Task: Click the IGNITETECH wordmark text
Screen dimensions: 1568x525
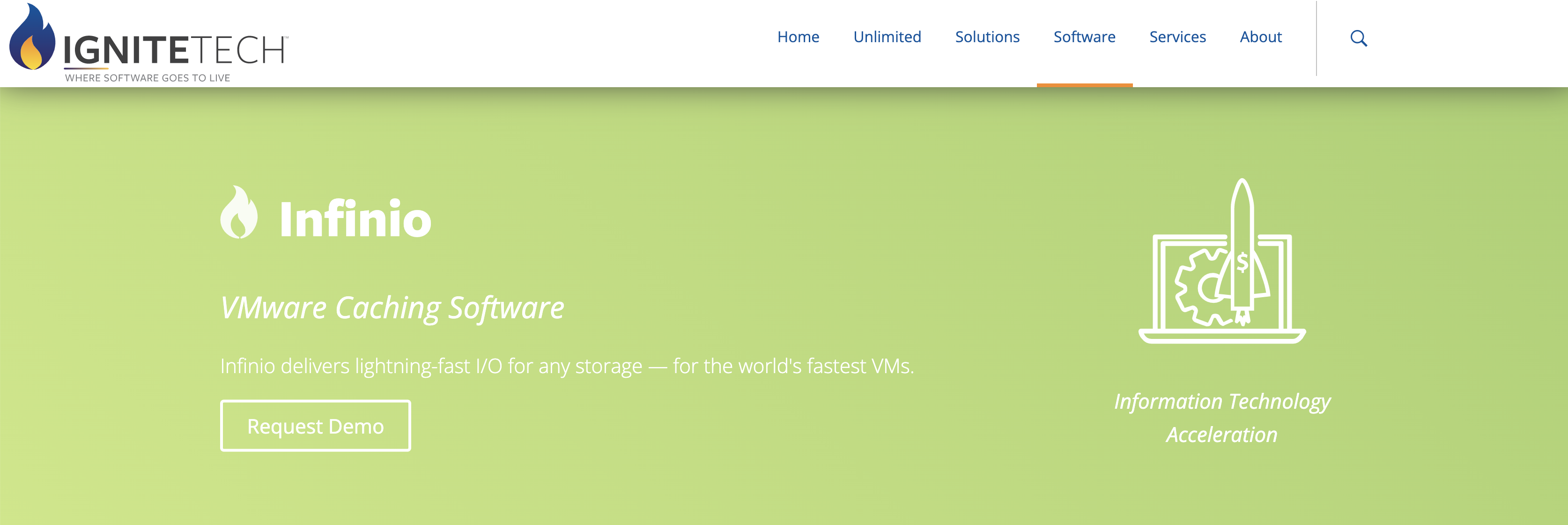Action: [174, 50]
